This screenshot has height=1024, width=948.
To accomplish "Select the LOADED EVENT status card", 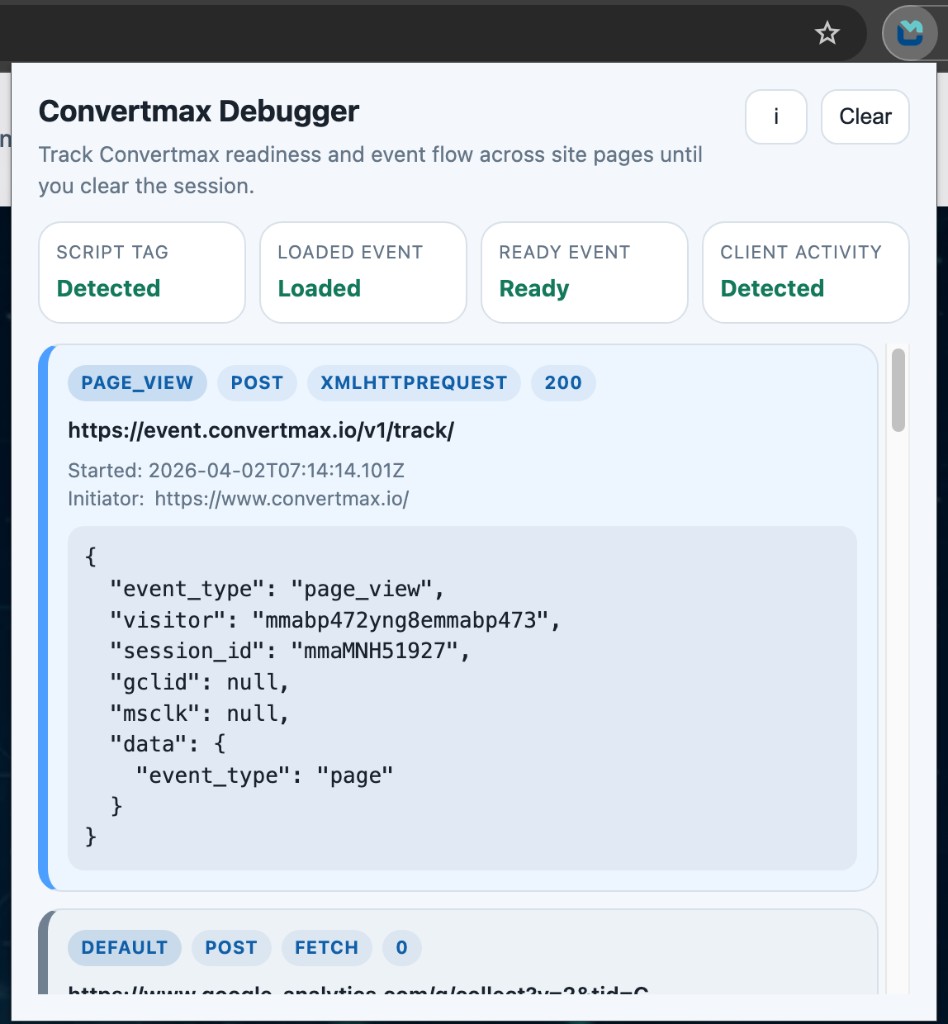I will click(362, 272).
